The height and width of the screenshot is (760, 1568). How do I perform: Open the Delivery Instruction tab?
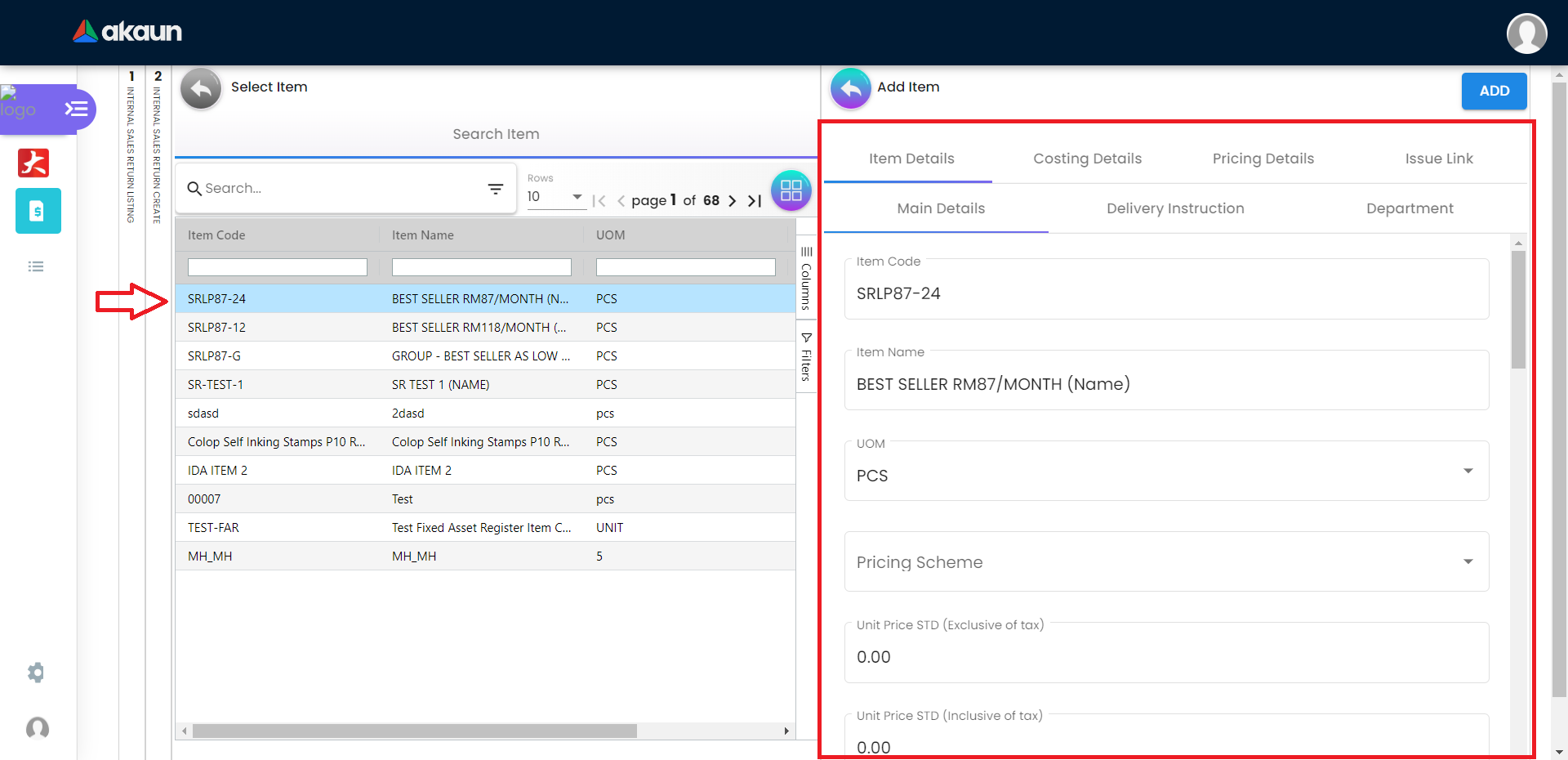pyautogui.click(x=1174, y=208)
